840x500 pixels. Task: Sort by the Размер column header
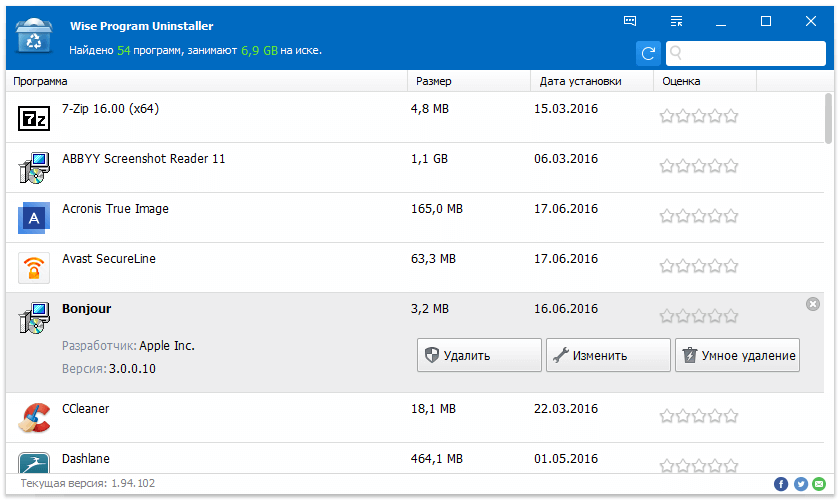[x=468, y=81]
